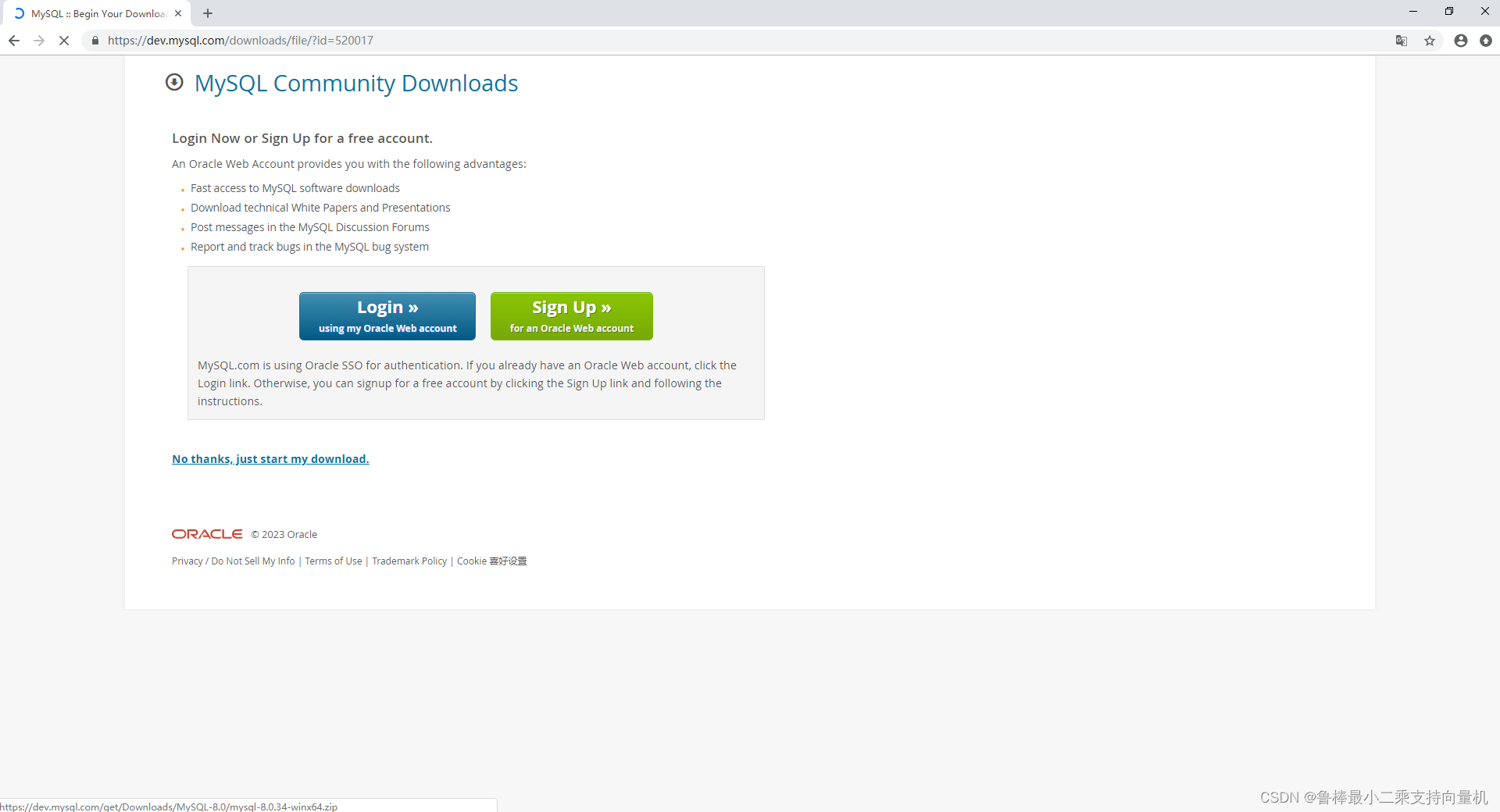Click the Oracle SSO authentication paragraph
1500x812 pixels.
point(467,383)
